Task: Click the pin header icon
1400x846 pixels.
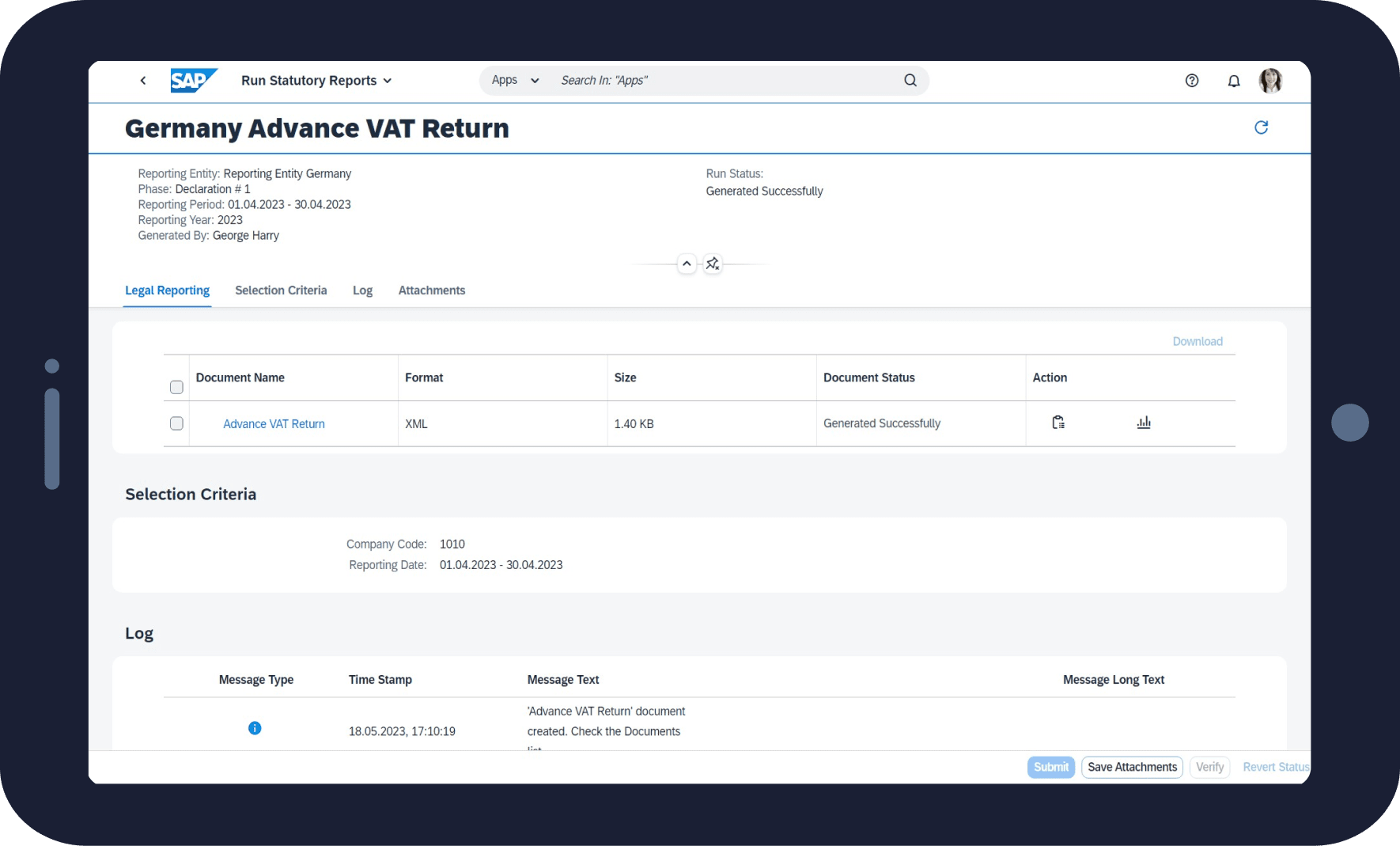Action: [713, 264]
